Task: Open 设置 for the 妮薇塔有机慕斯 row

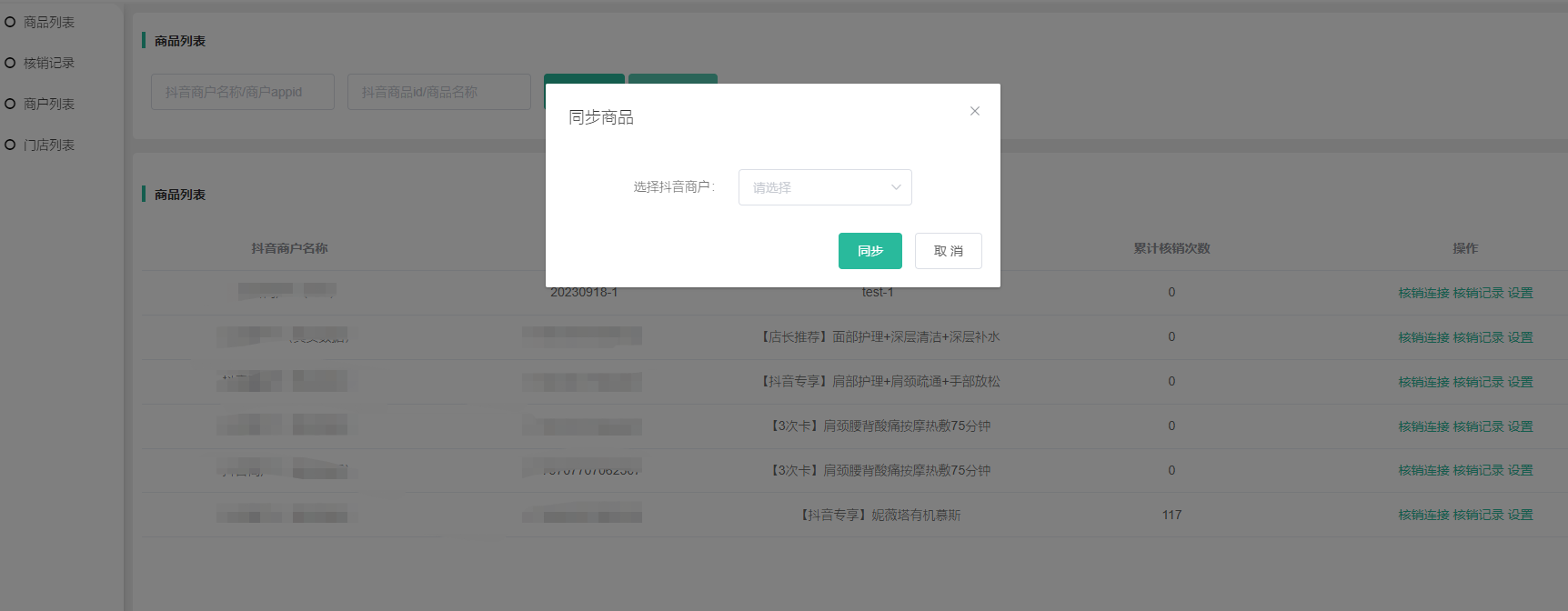Action: tap(1520, 515)
